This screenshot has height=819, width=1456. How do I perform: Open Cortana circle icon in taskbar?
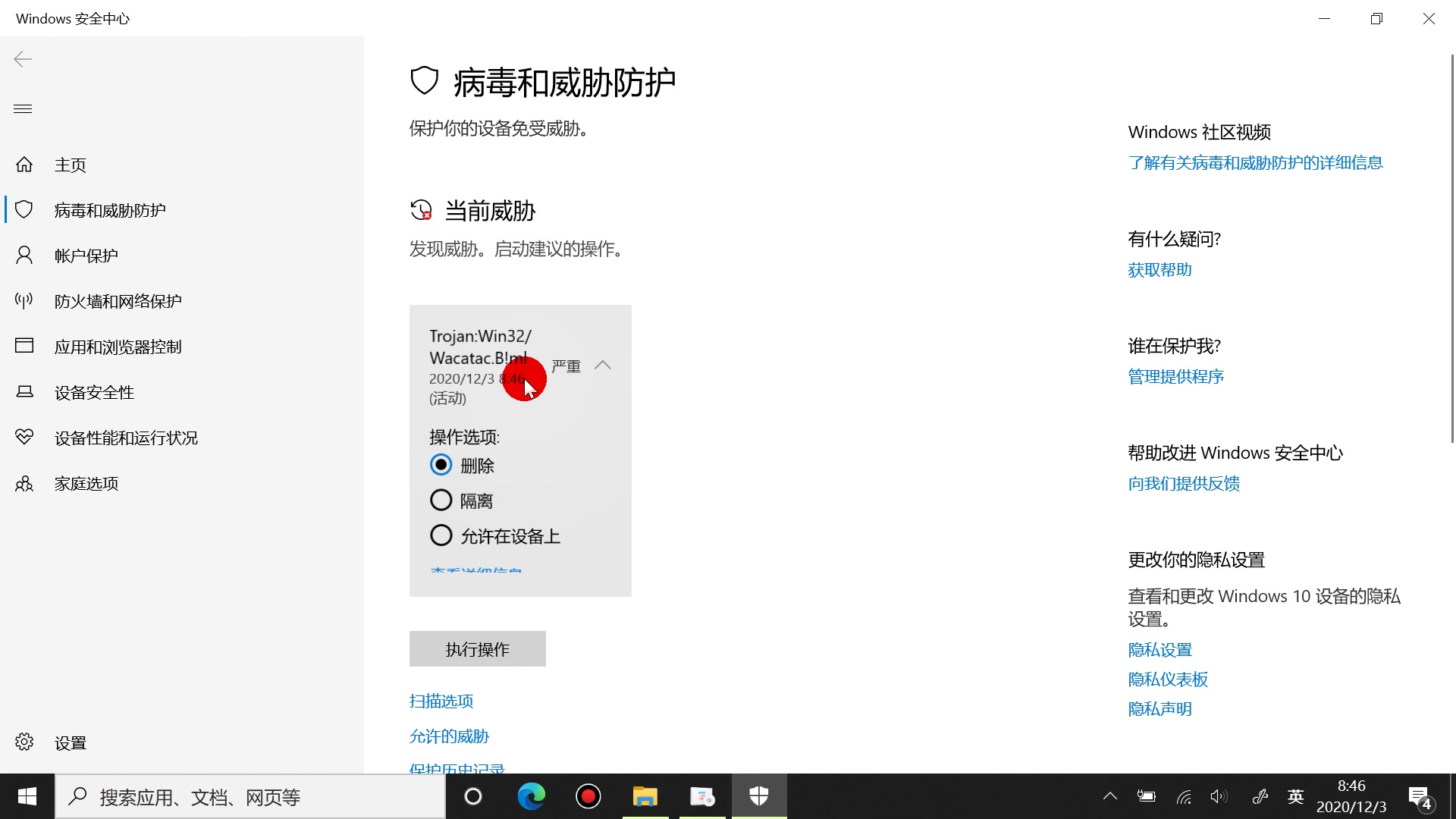click(x=473, y=796)
